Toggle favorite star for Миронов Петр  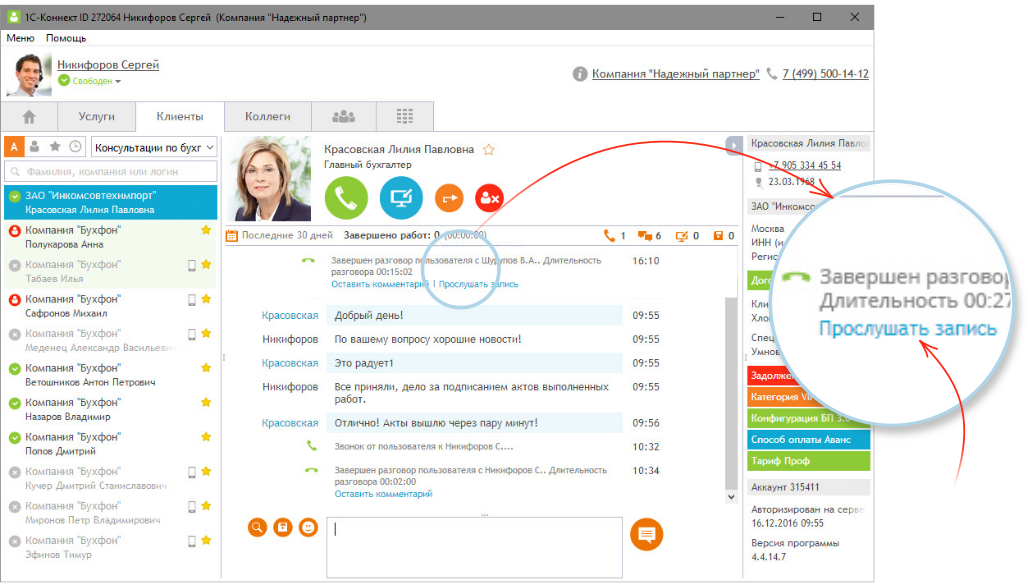(x=206, y=506)
